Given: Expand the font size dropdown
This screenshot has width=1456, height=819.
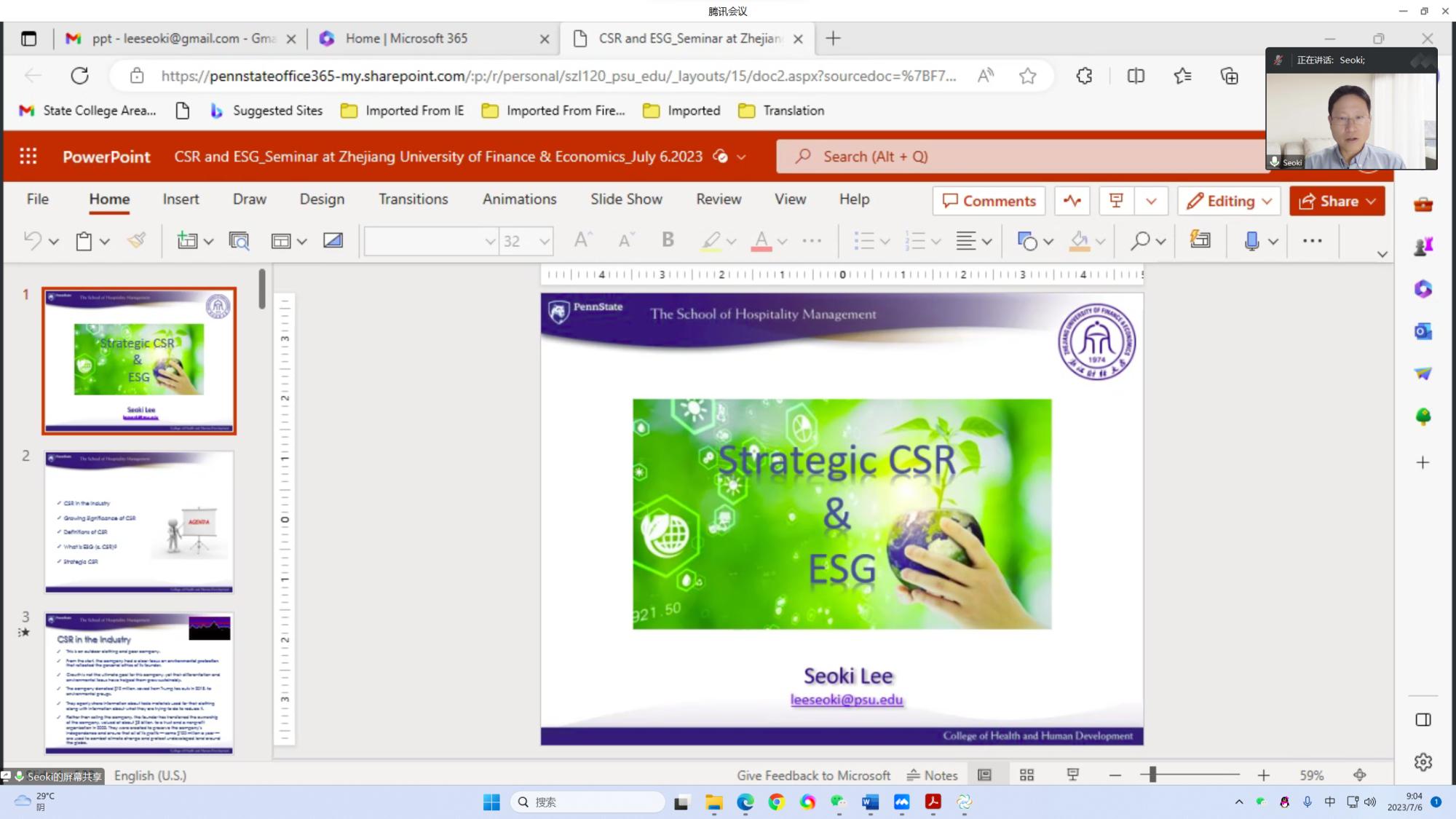Looking at the screenshot, I should [544, 241].
